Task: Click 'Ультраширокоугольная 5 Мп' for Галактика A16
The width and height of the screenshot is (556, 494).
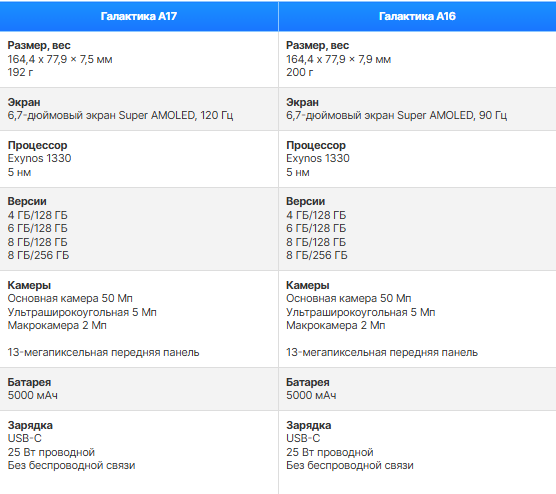Action: point(361,312)
